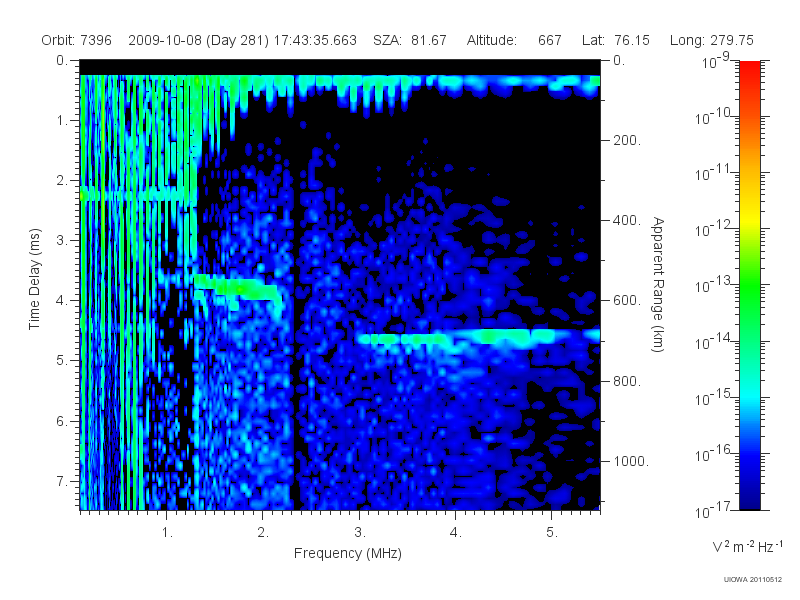Click the time delay tick label '3.'
This screenshot has width=800, height=600.
tap(62, 240)
